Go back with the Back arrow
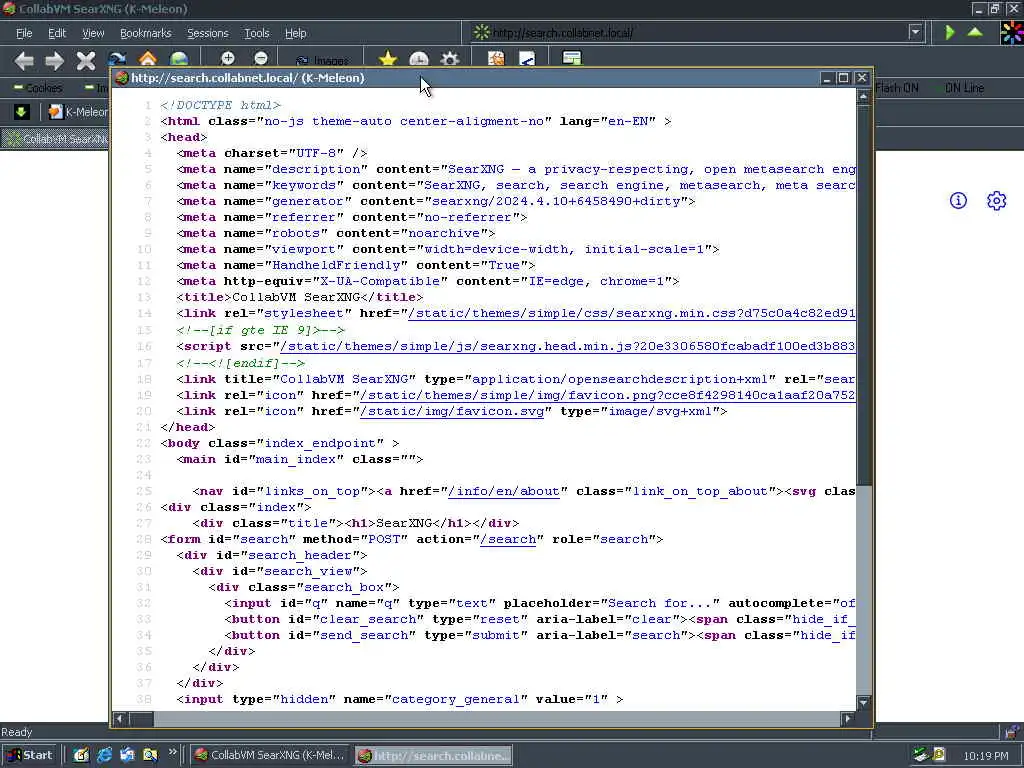This screenshot has width=1024, height=768. coord(24,61)
